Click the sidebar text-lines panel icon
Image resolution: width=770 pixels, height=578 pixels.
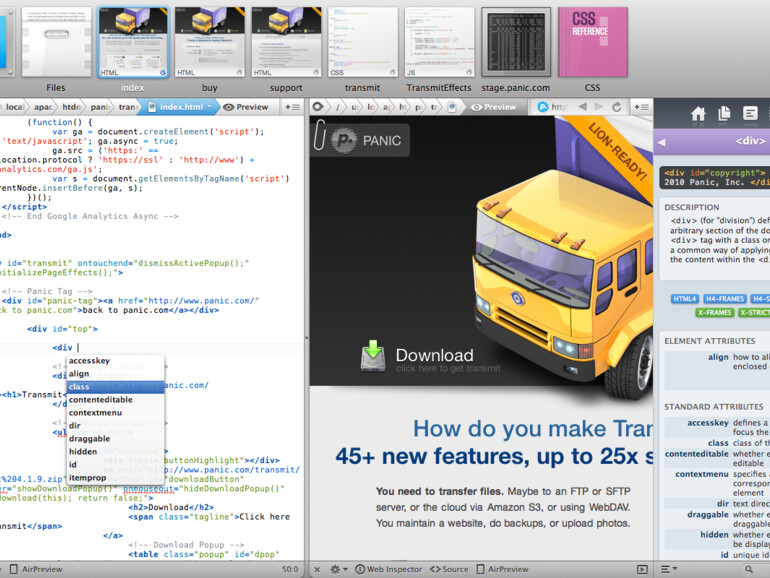(750, 114)
